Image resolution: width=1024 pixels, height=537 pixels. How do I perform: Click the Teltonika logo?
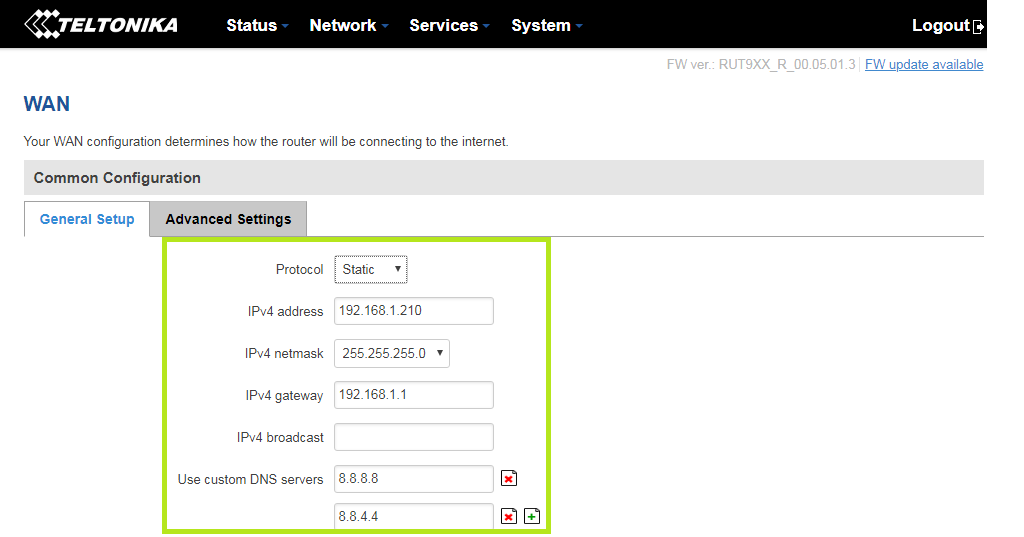(101, 24)
